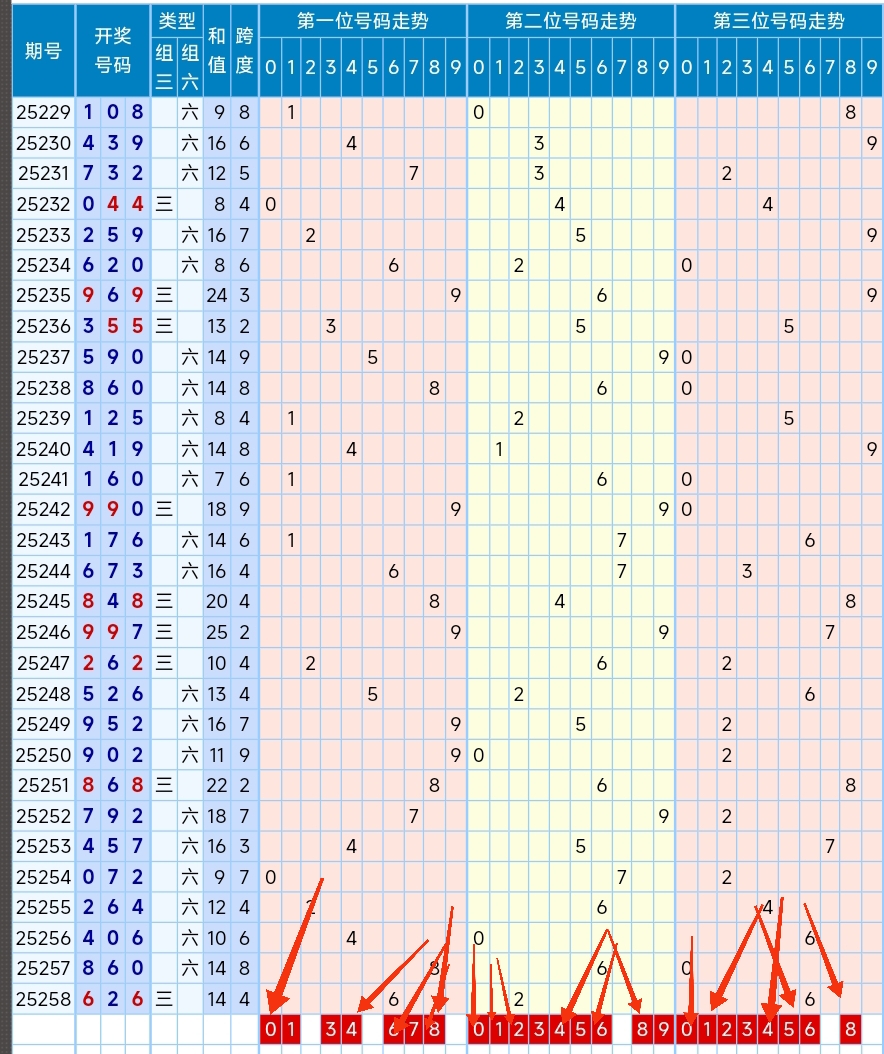Viewport: 884px width, 1054px height.
Task: Click span value 3 in row 25253
Action: pyautogui.click(x=244, y=846)
